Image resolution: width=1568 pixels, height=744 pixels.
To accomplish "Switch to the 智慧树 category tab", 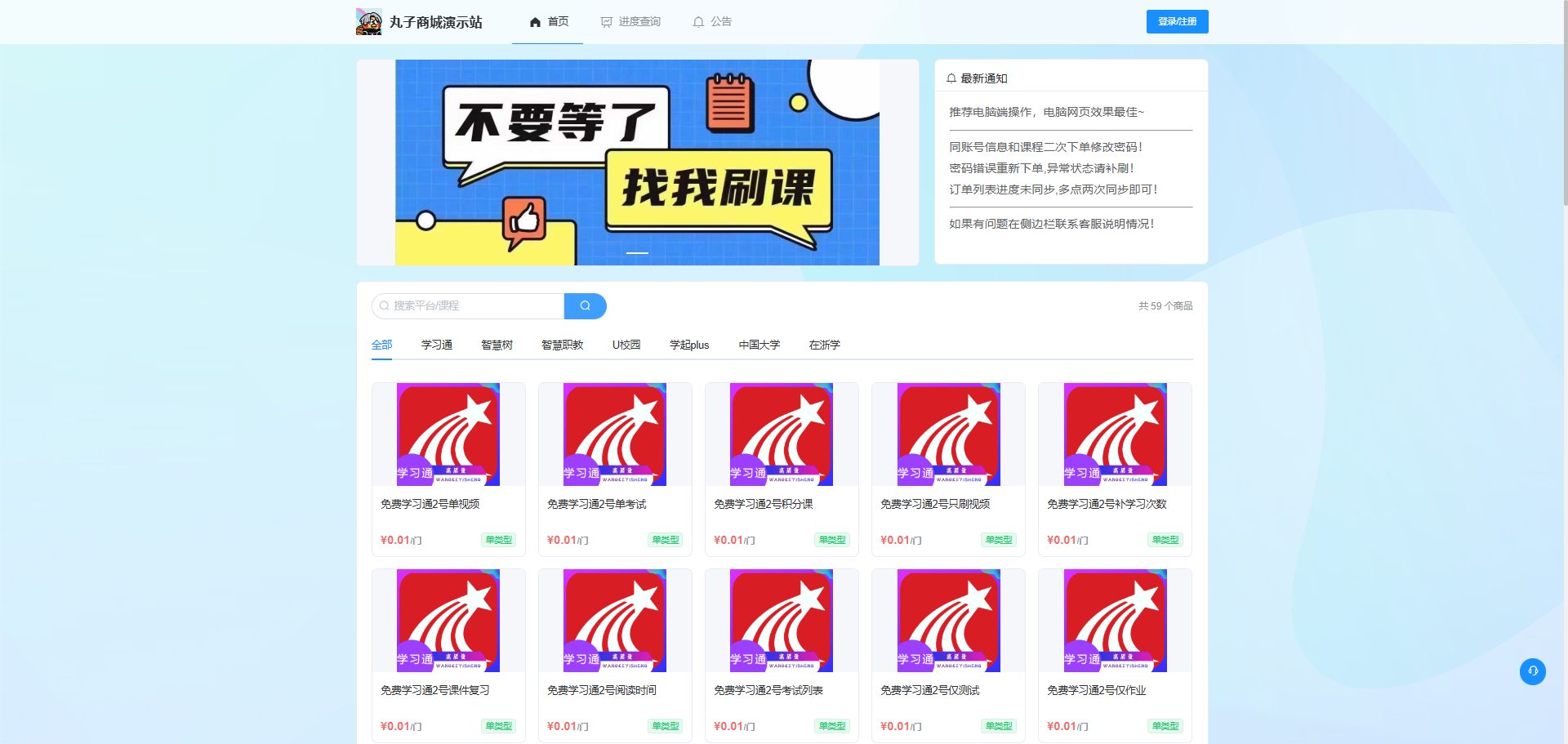I will [497, 345].
